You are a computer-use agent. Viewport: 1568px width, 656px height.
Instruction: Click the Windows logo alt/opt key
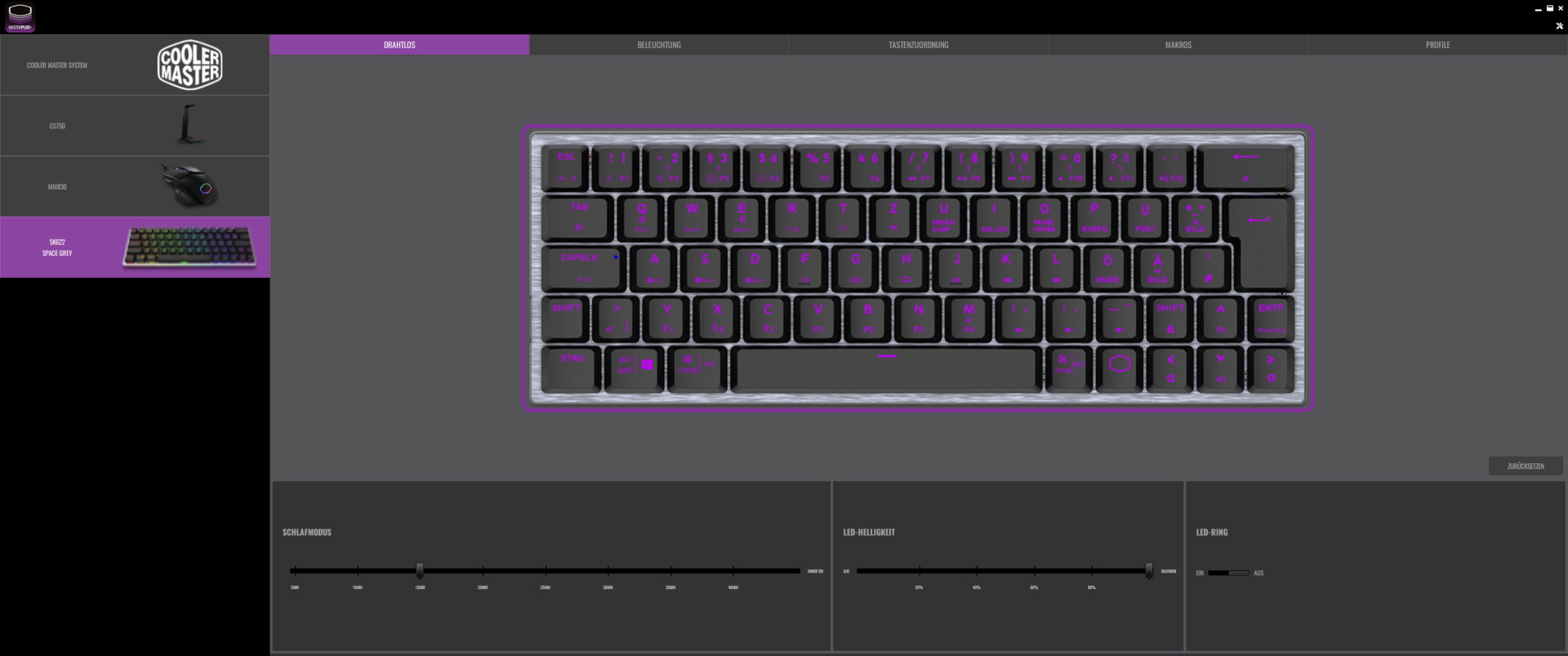[x=635, y=368]
